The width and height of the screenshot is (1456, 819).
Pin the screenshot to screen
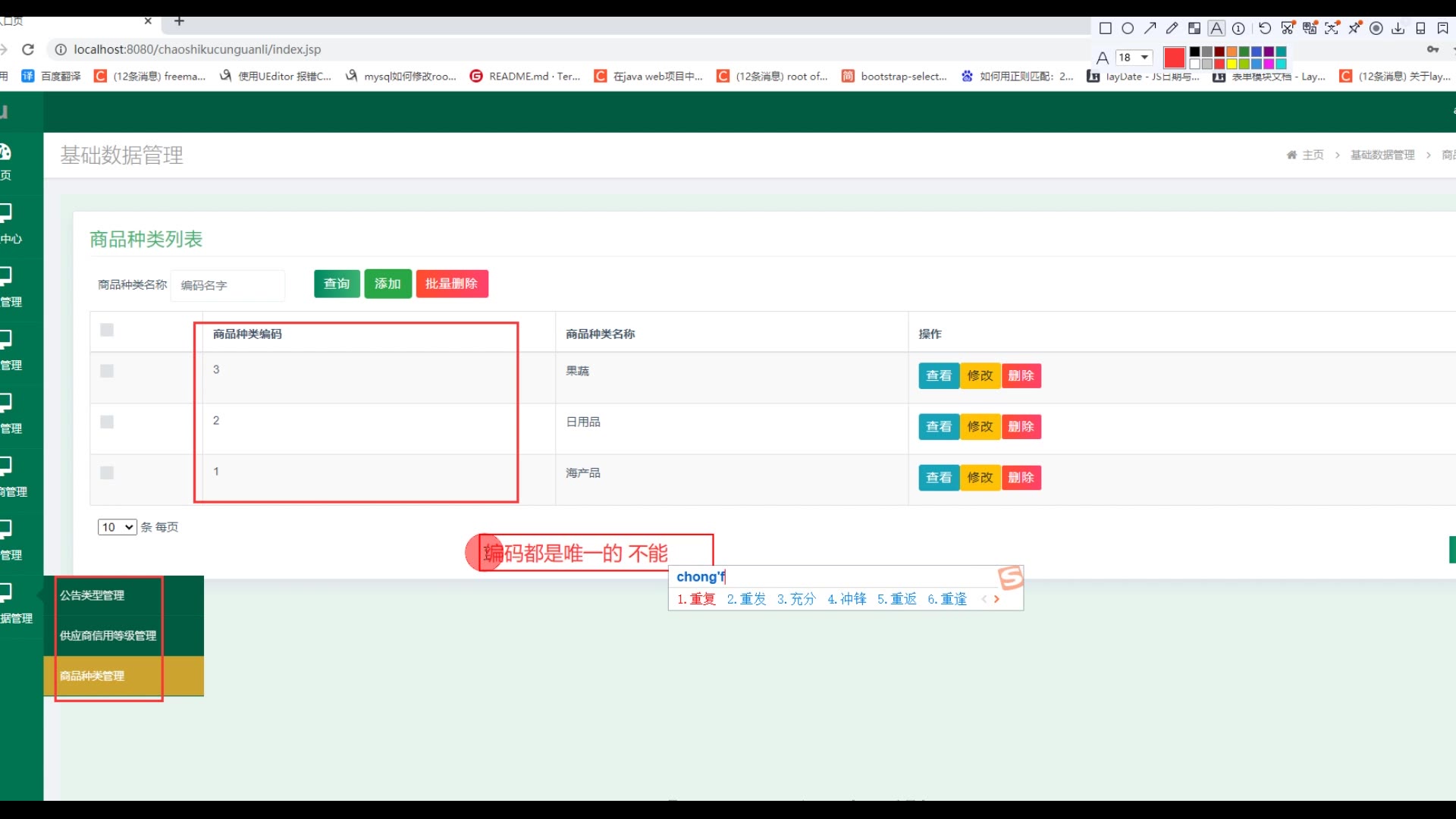[x=1354, y=28]
